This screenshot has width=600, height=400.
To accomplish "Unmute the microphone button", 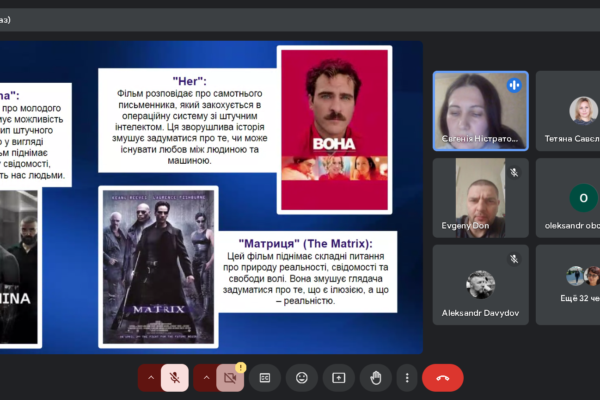I will [174, 378].
